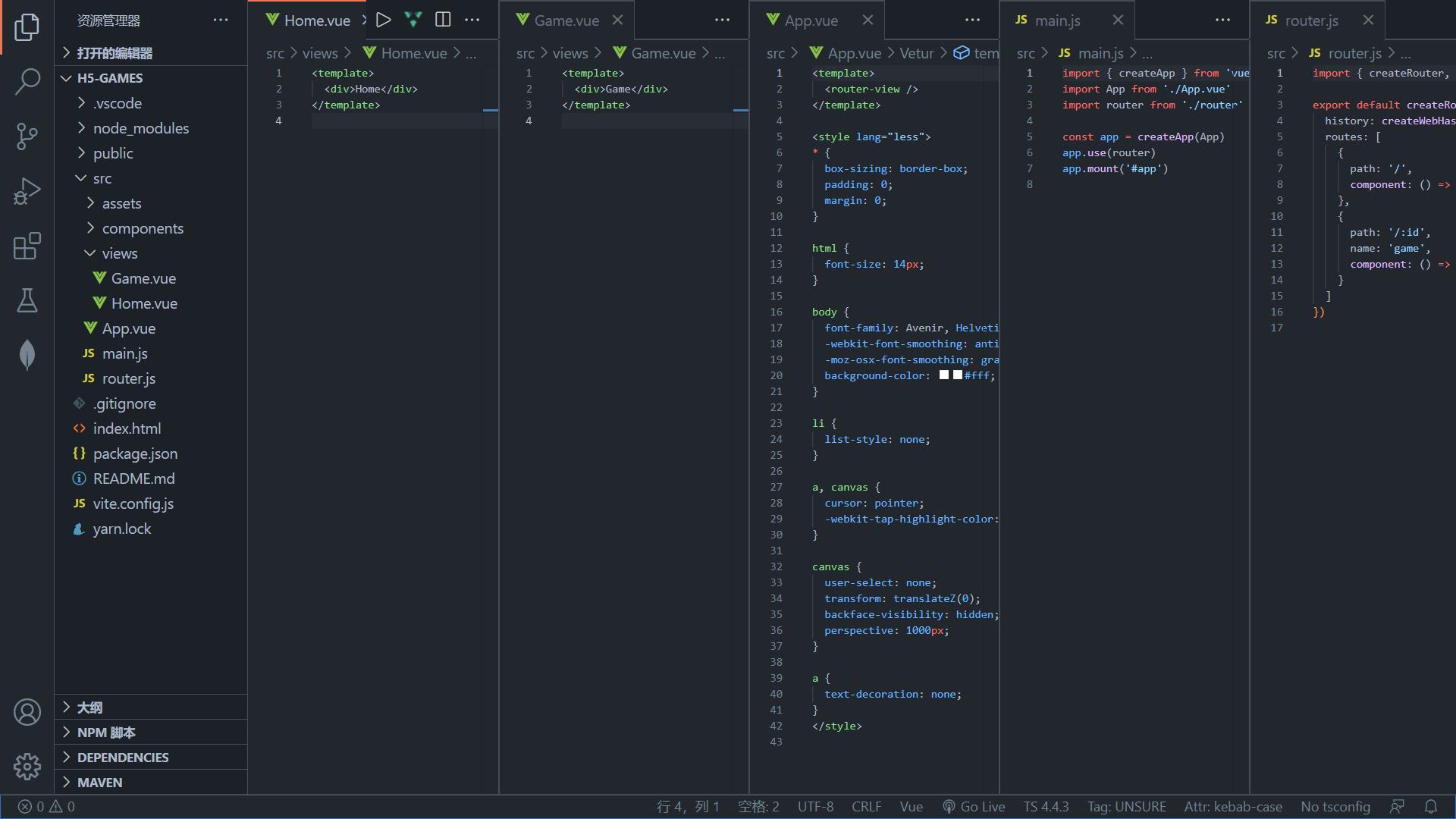Open the Manage gear settings
Image resolution: width=1456 pixels, height=819 pixels.
[x=27, y=767]
